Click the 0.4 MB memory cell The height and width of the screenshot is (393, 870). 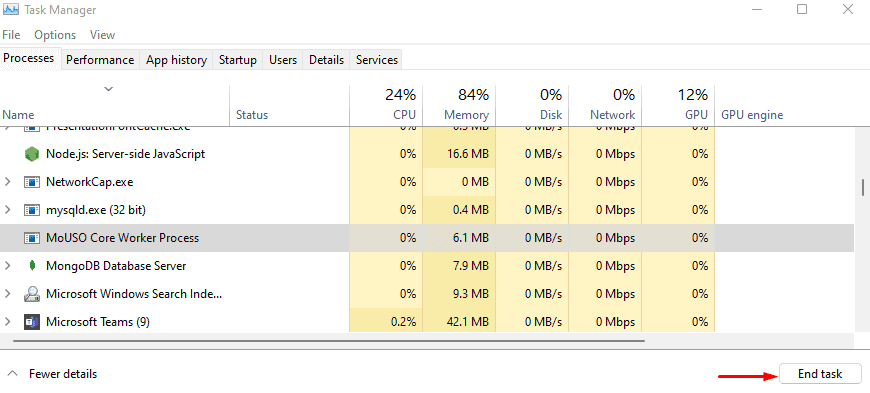point(459,210)
